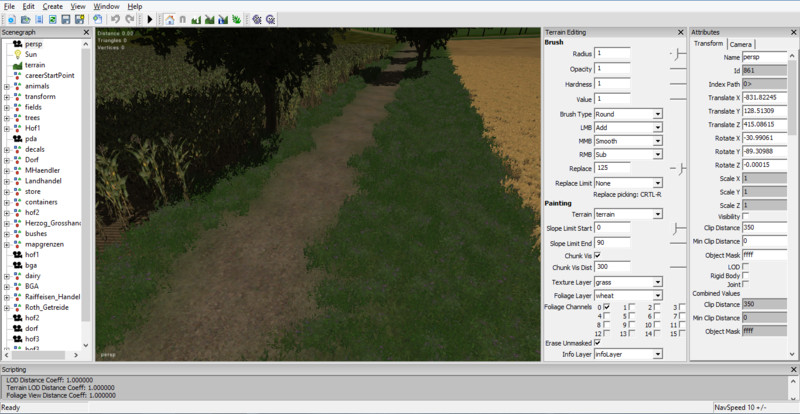Select the terrain info layer paint icon
Image resolution: width=800 pixels, height=414 pixels.
(223, 19)
